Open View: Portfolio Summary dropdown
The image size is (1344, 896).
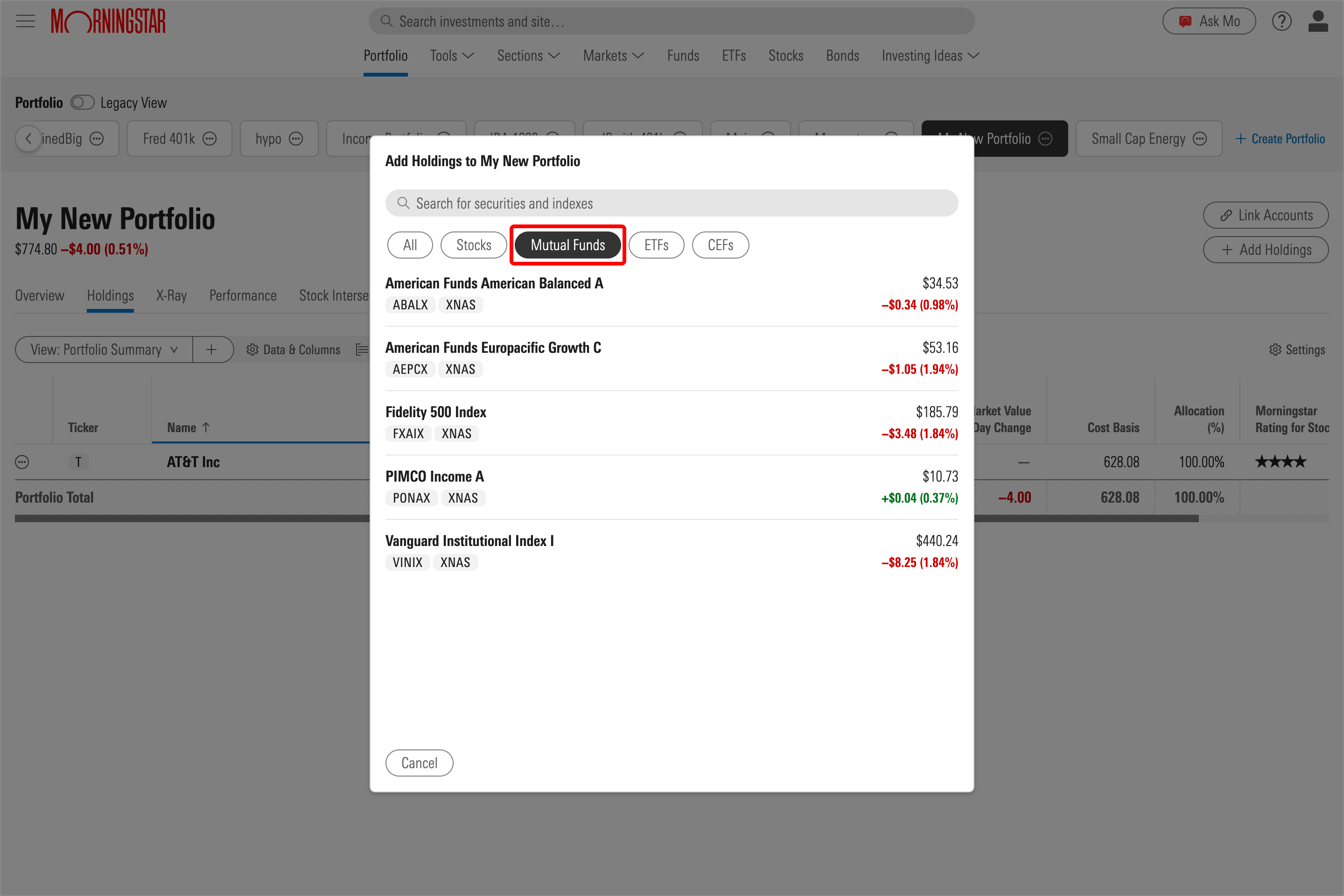click(104, 350)
